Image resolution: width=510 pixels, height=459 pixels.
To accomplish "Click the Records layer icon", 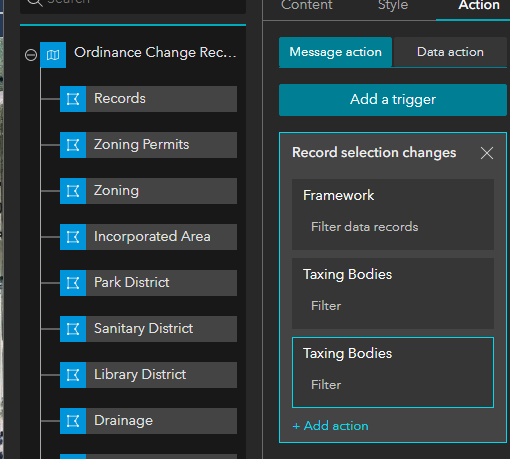I will (73, 99).
